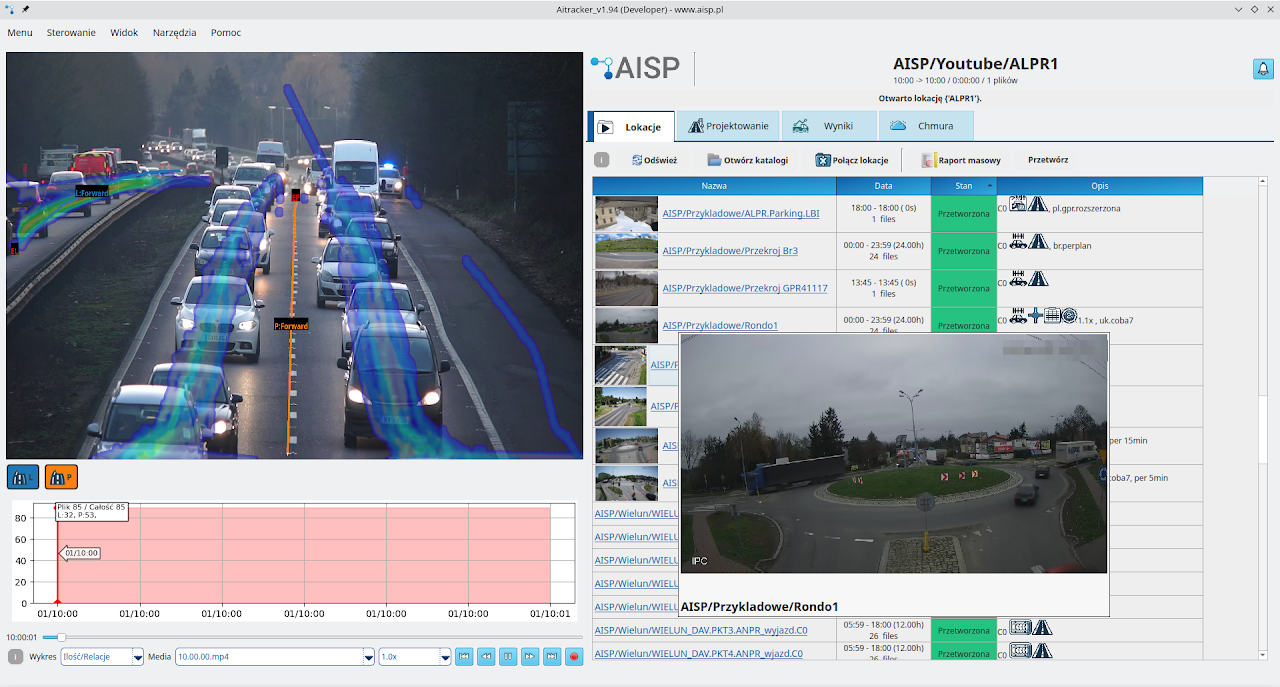This screenshot has height=687, width=1280.
Task: Click the ANPR plate icon in PKT3.ANPR_wyjazd row
Action: [1020, 627]
